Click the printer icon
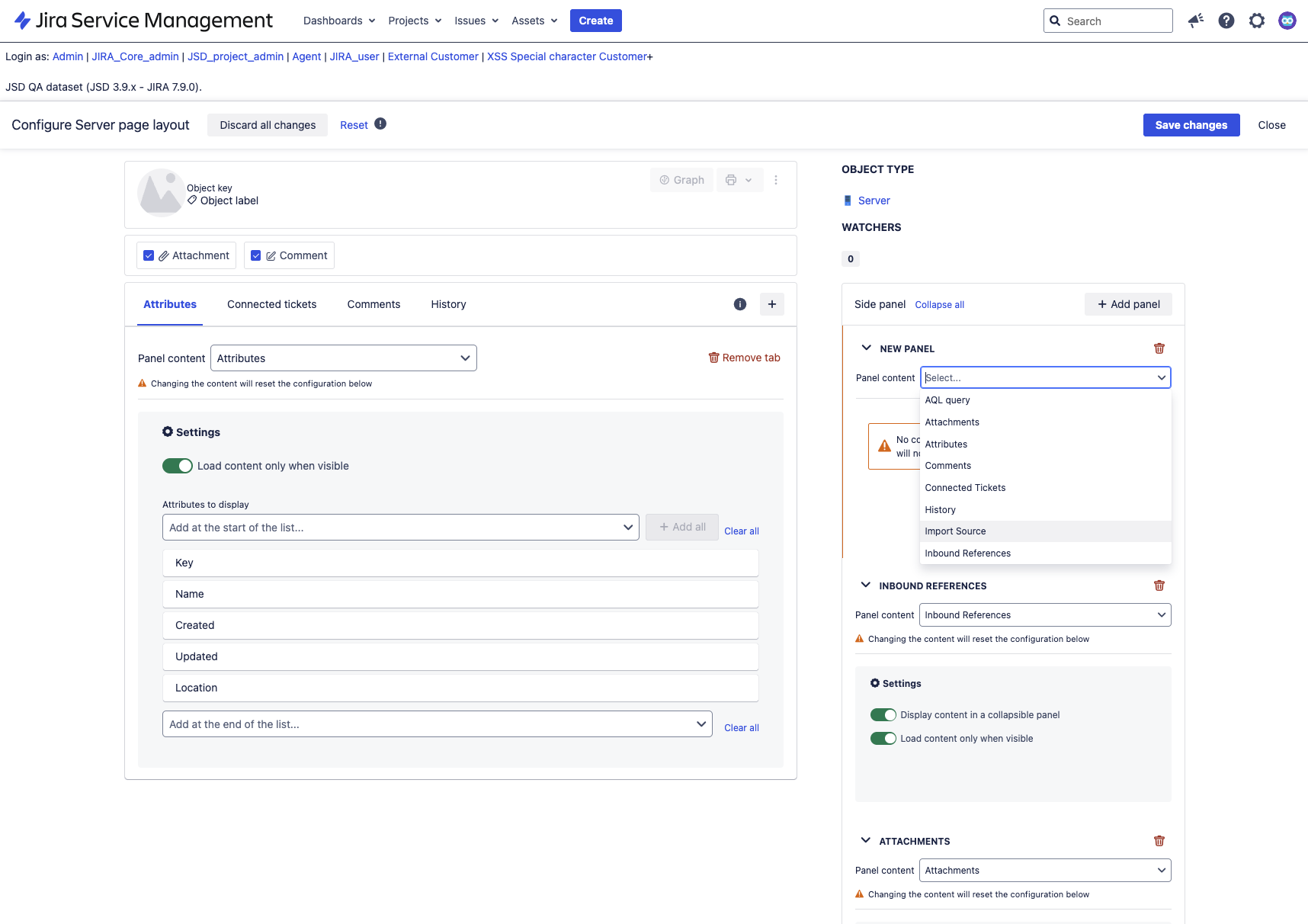1308x924 pixels. click(x=731, y=180)
